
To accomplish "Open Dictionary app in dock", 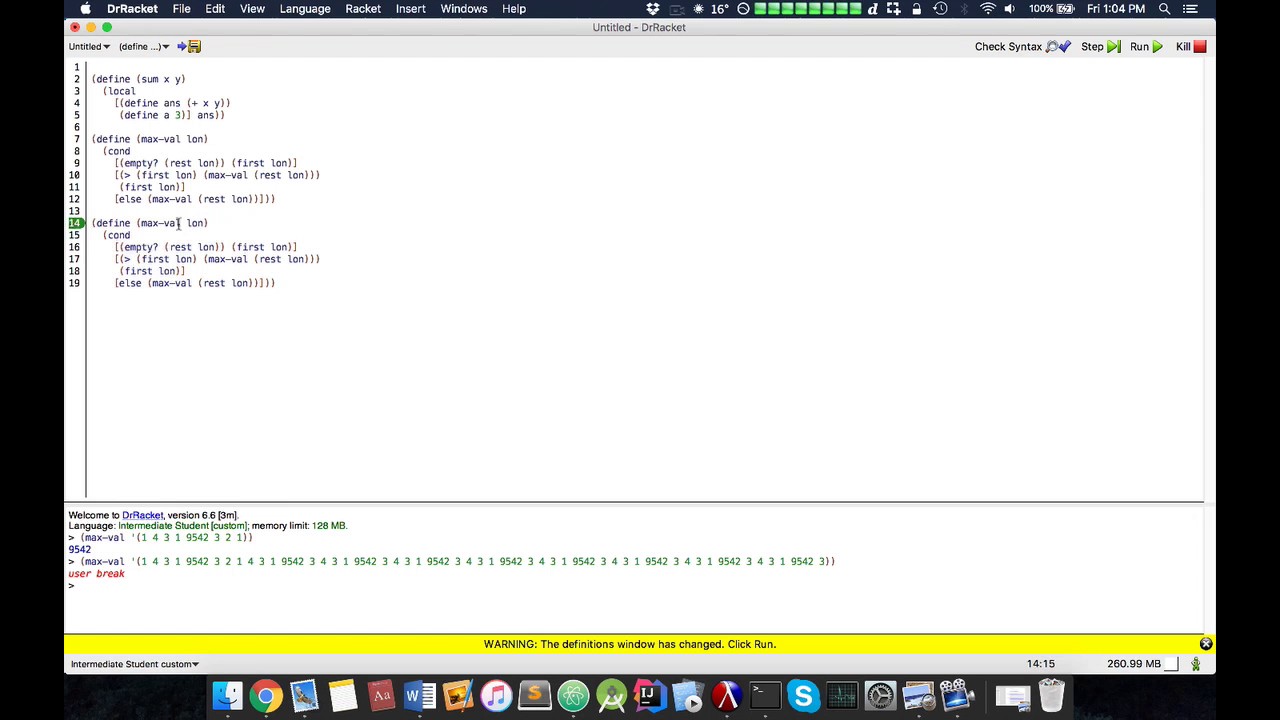I will [381, 695].
